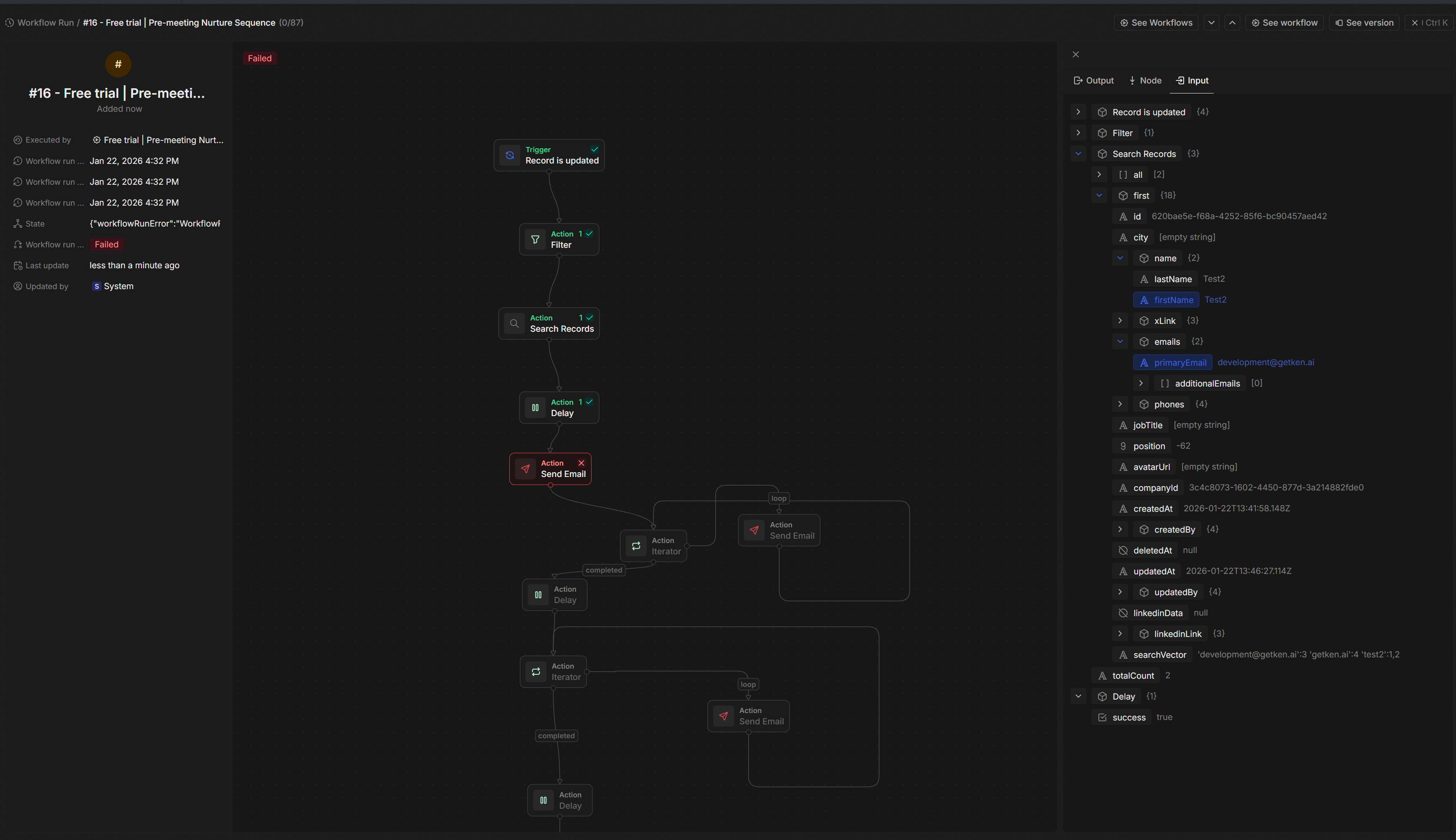
Task: Close the right side panel
Action: point(1076,54)
